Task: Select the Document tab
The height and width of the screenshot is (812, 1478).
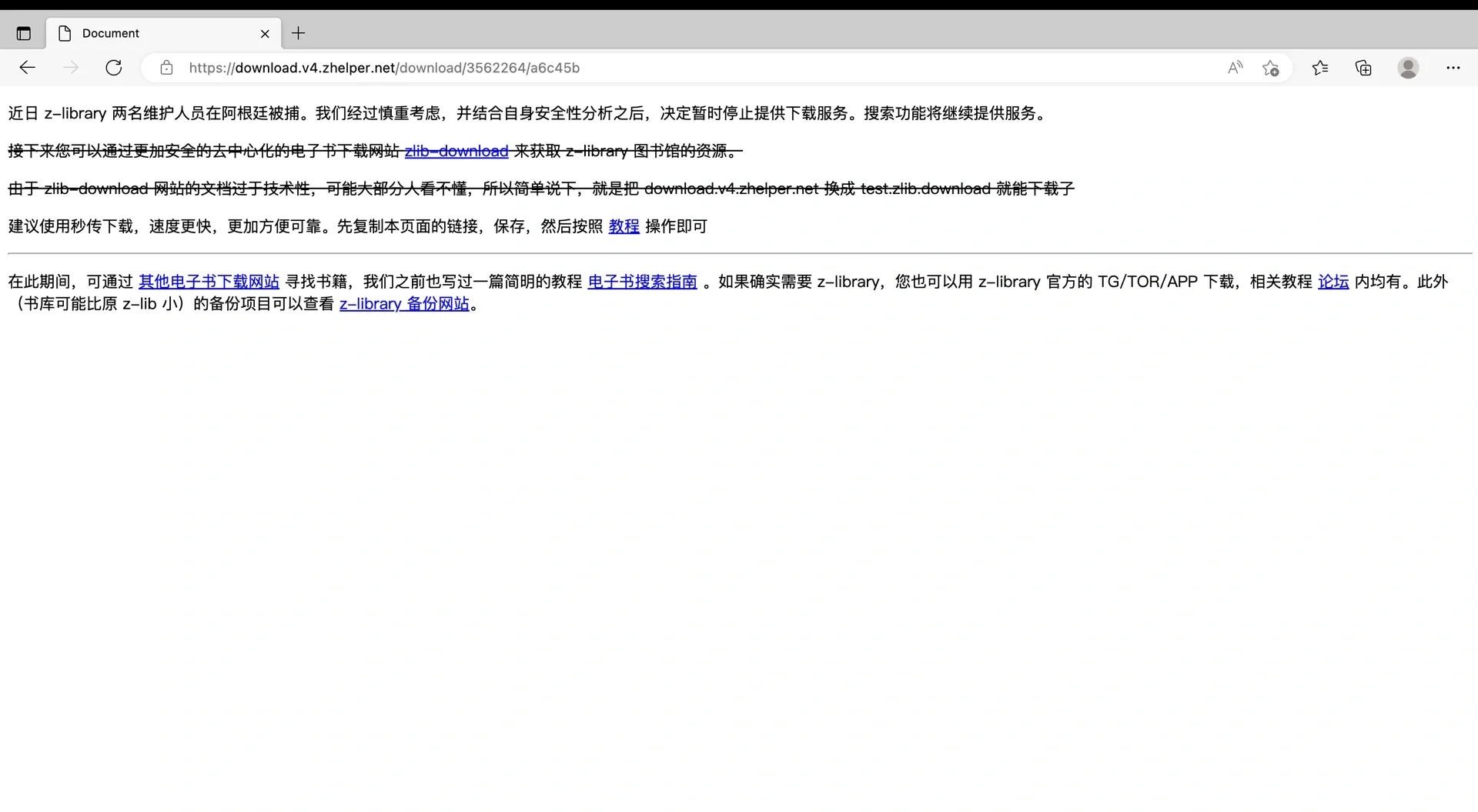Action: coord(163,33)
